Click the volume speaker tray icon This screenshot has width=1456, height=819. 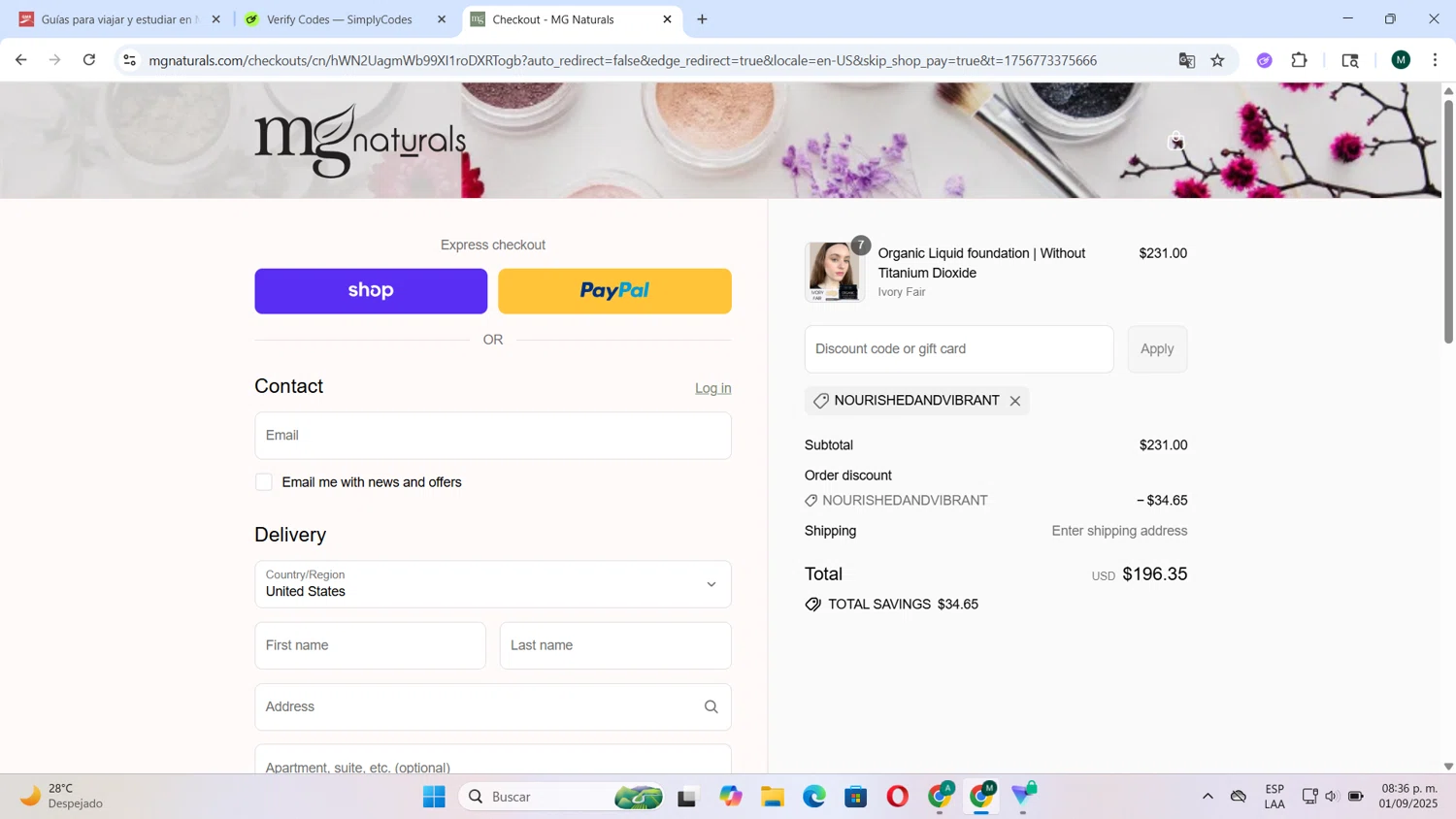1332,797
